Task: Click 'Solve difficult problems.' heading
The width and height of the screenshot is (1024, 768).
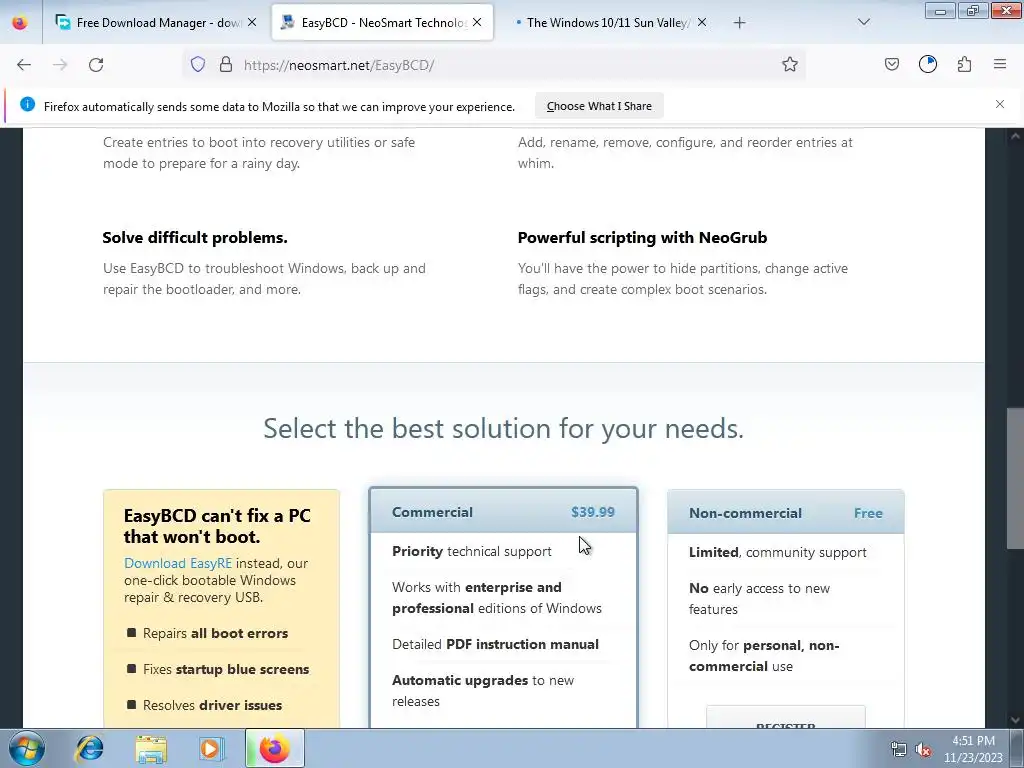Action: pos(195,238)
